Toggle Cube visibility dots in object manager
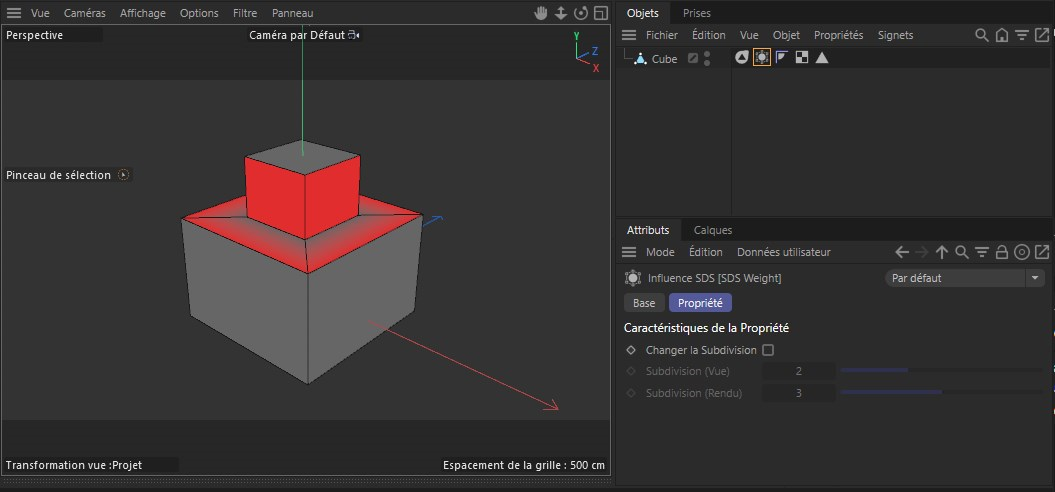This screenshot has height=492, width=1055. tap(707, 58)
